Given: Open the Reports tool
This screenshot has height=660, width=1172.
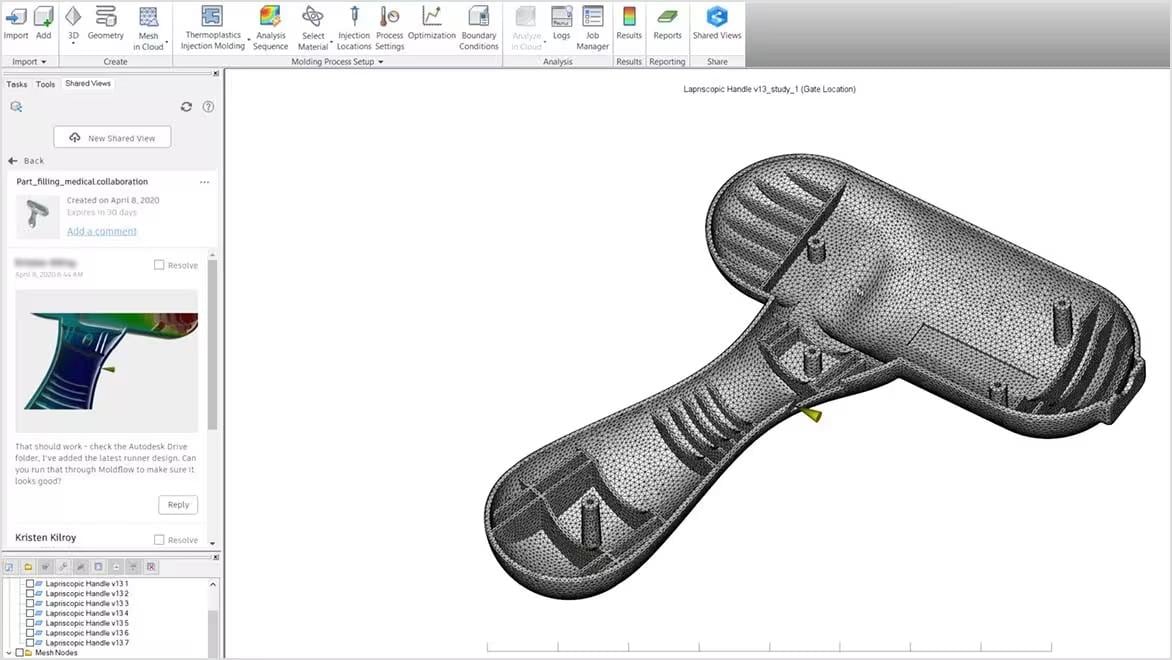Looking at the screenshot, I should pos(667,25).
